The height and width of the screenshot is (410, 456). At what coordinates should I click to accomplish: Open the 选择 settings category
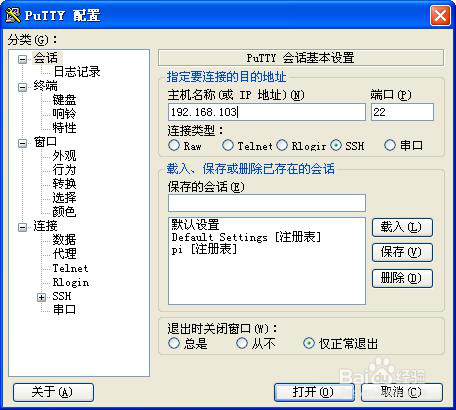coord(64,198)
